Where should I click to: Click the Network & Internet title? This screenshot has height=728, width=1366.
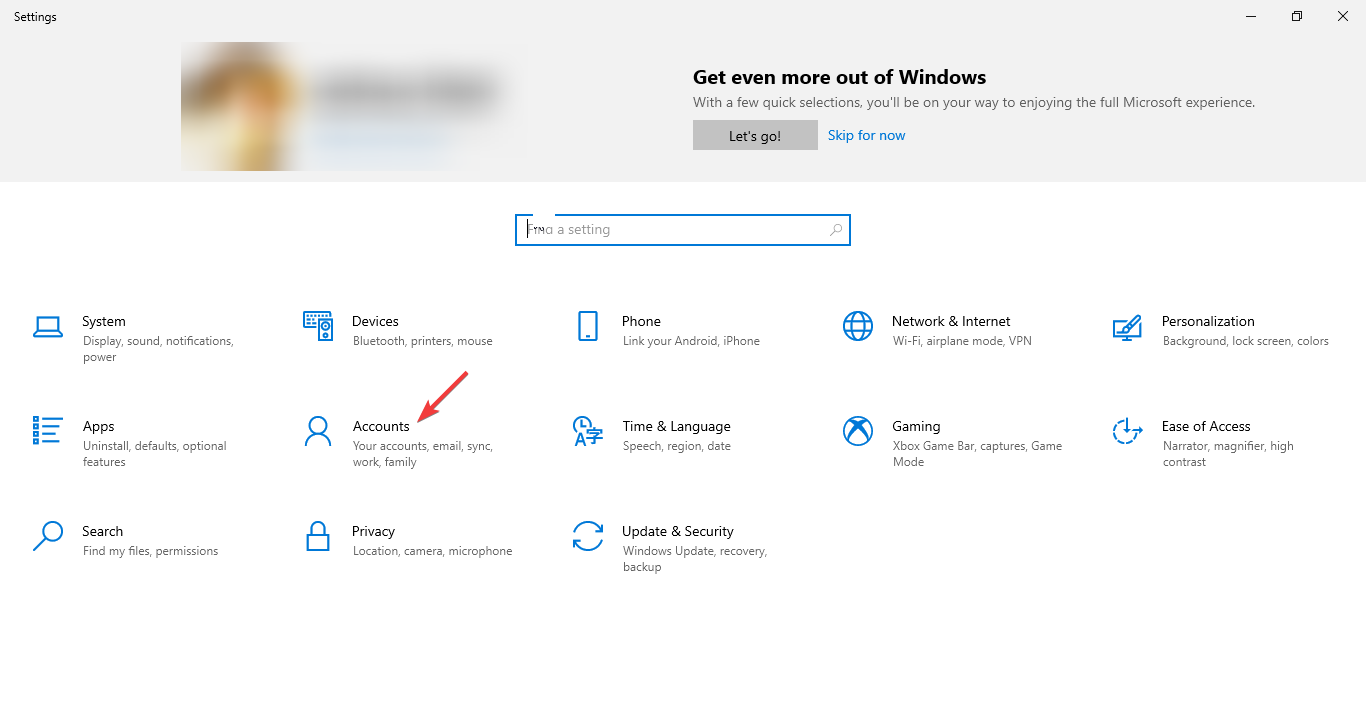pos(951,321)
